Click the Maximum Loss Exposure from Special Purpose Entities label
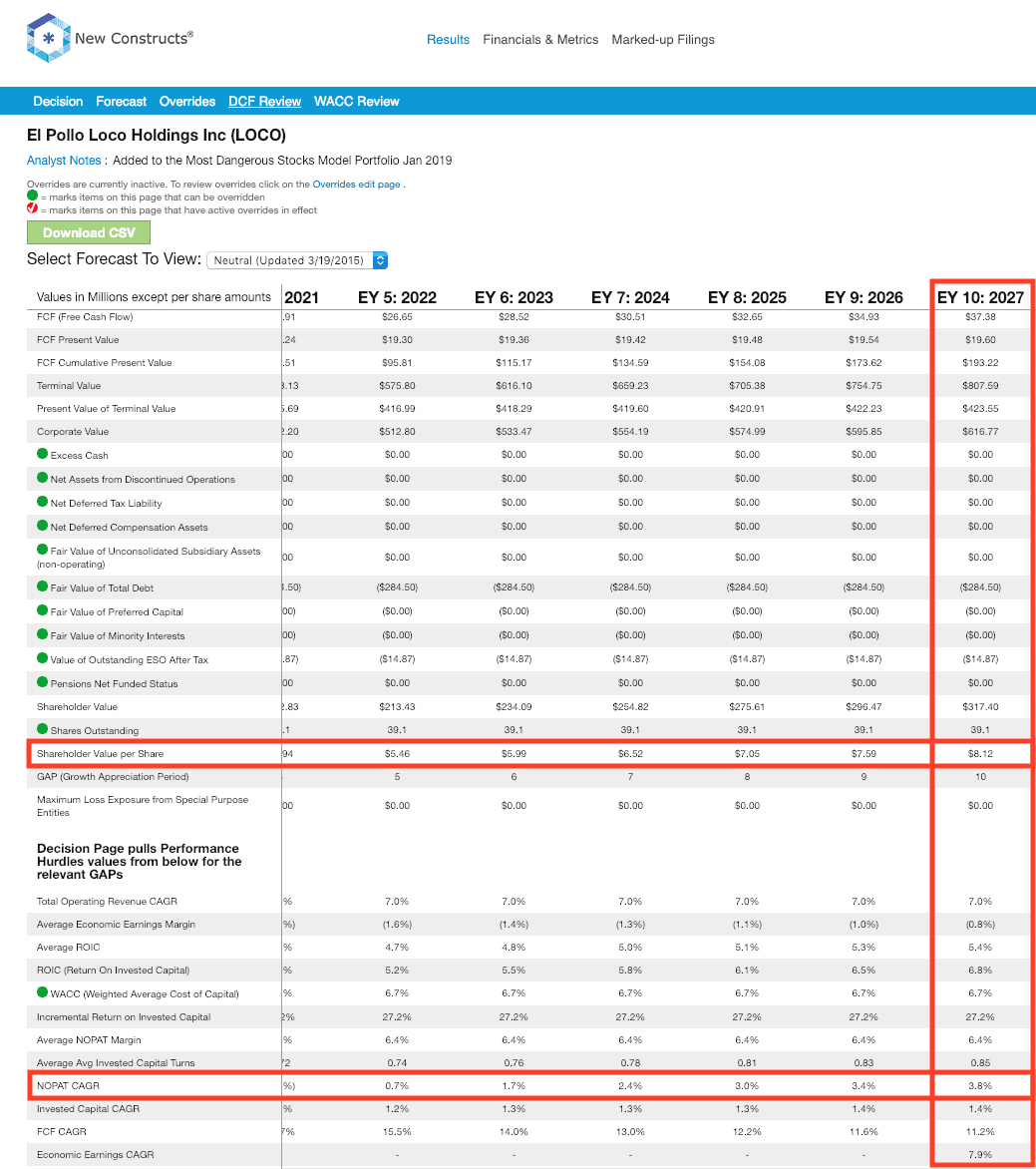1036x1169 pixels. [143, 806]
